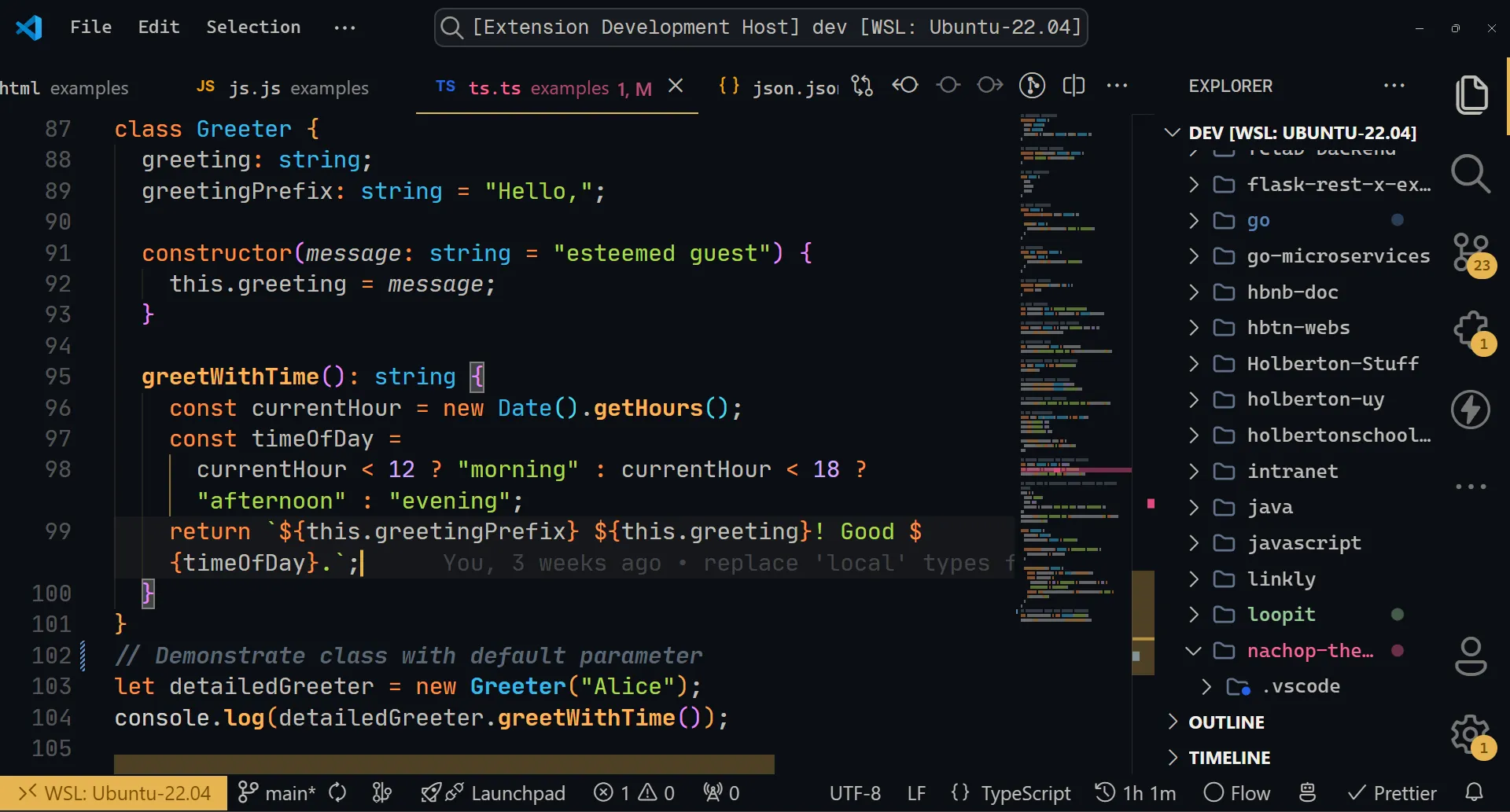Open the Accounts menu in activity bar
Screen dimensions: 1510x812
[x=1471, y=657]
